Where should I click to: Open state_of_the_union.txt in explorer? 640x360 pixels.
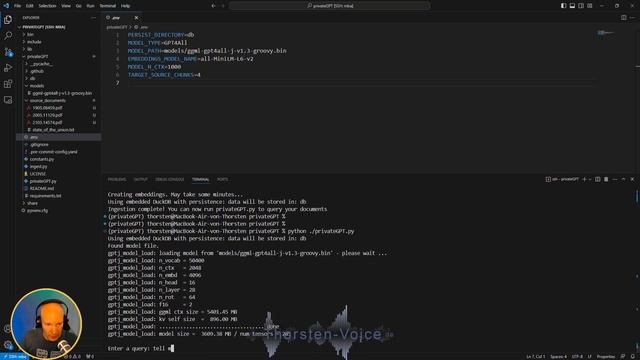(53, 130)
